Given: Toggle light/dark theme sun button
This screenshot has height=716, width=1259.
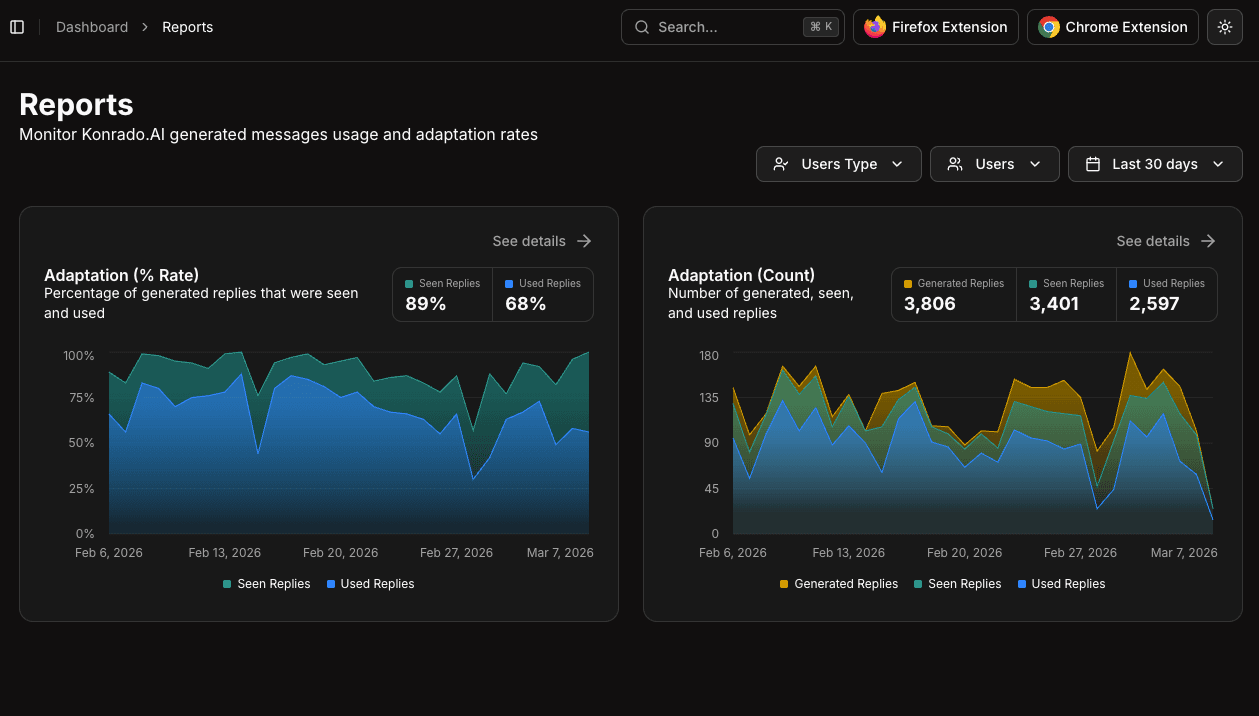Looking at the screenshot, I should click(1225, 27).
